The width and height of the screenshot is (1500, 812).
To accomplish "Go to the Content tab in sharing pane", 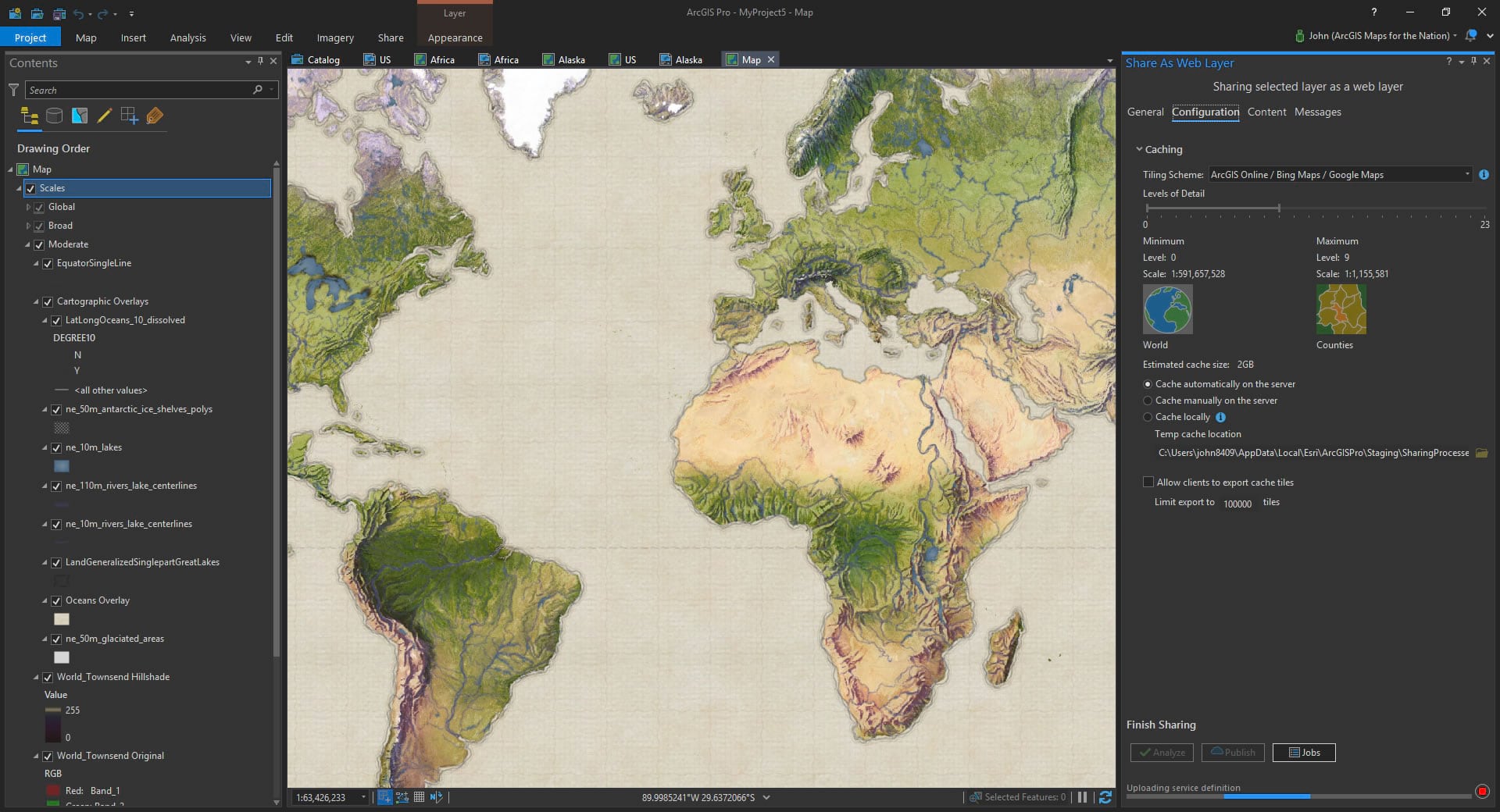I will [x=1266, y=112].
